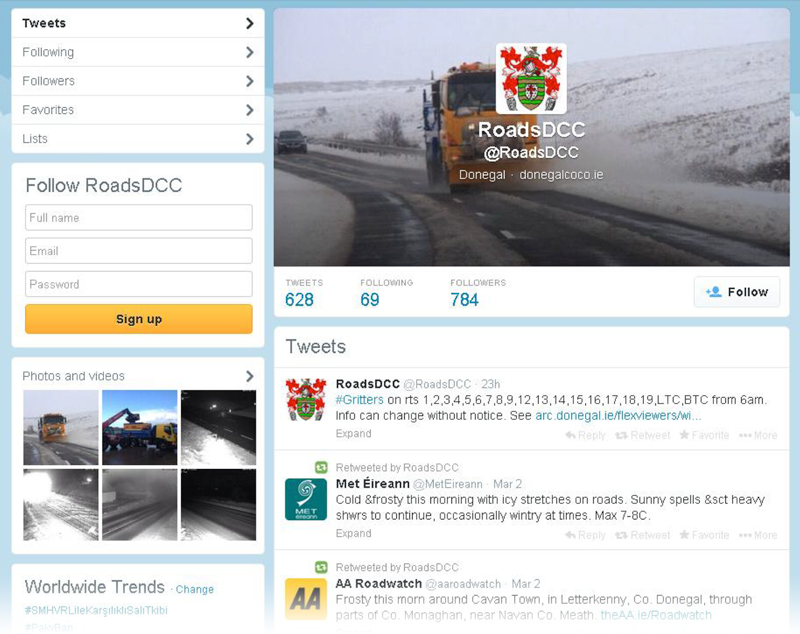Click the Follow button
800x634 pixels.
tap(737, 292)
